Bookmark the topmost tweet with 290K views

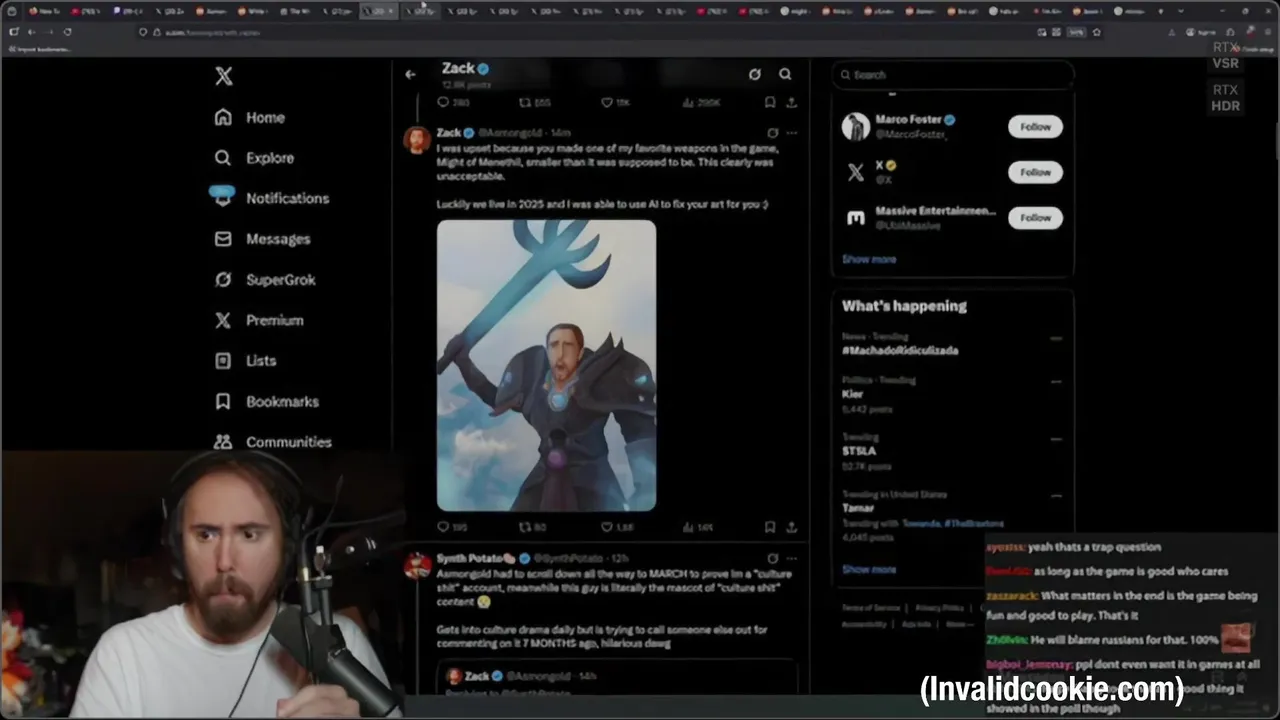(770, 102)
